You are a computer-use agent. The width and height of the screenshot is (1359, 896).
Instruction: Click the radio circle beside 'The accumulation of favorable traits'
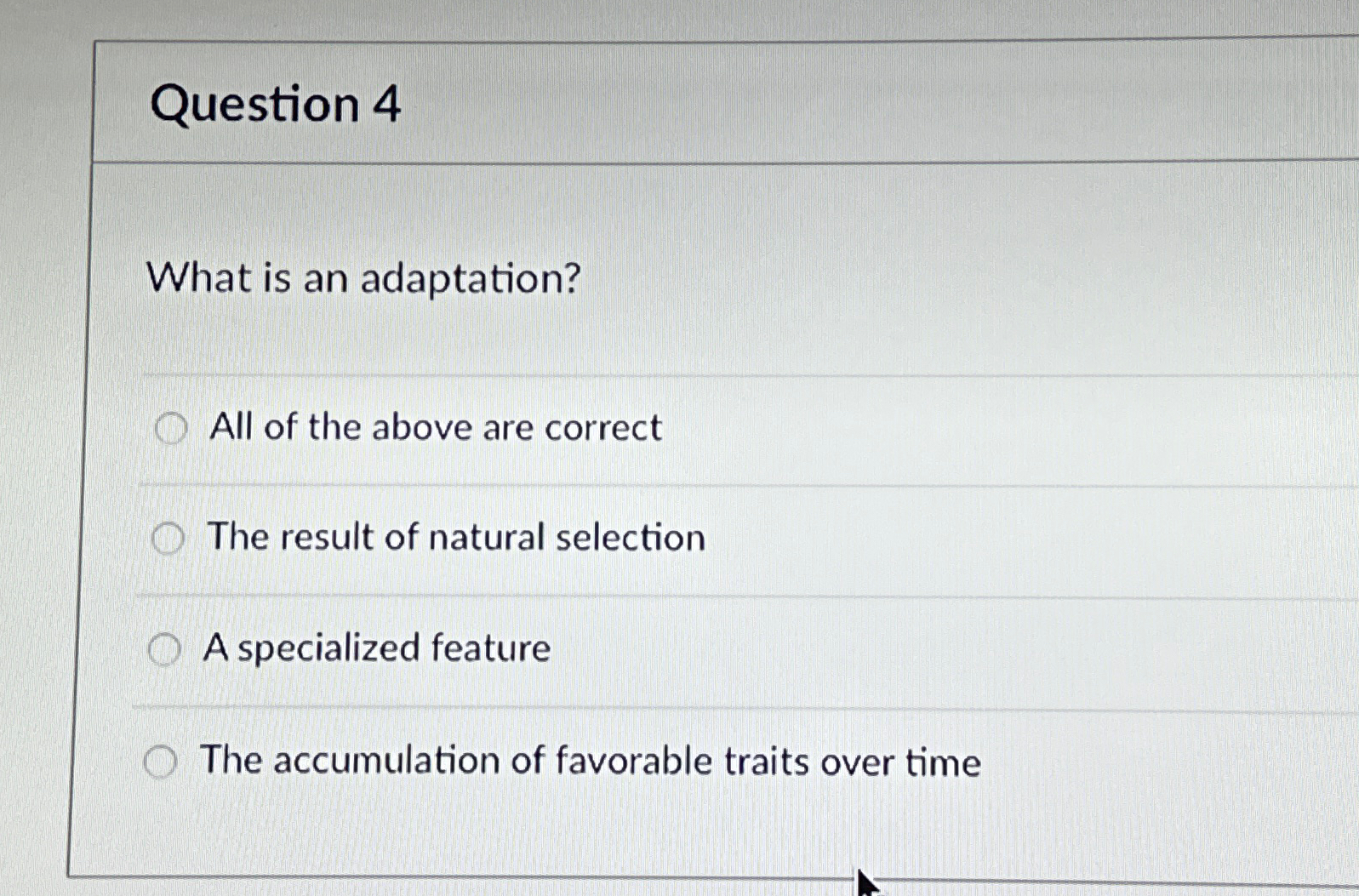(160, 762)
